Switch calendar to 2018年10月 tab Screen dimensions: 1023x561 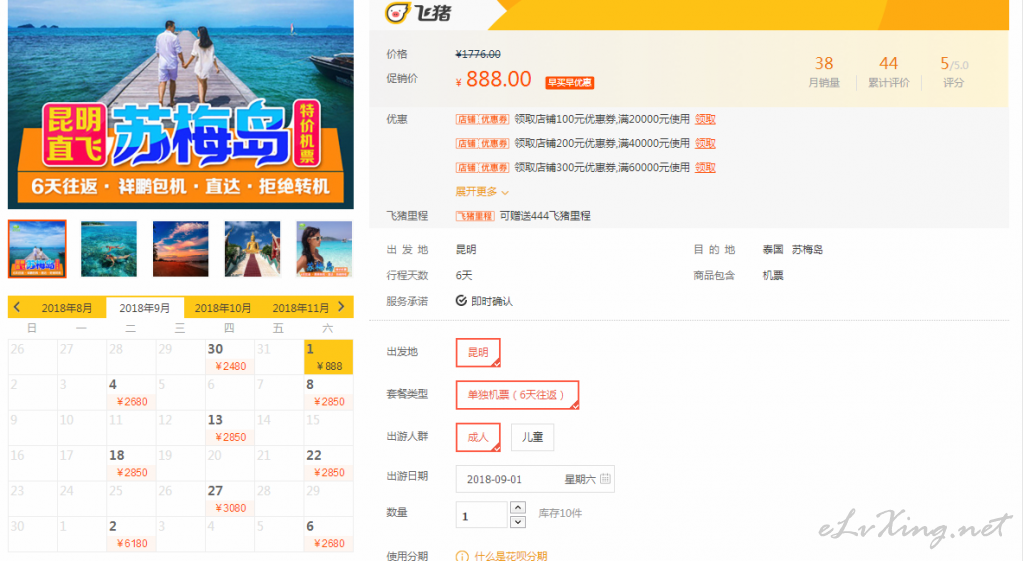[x=222, y=308]
